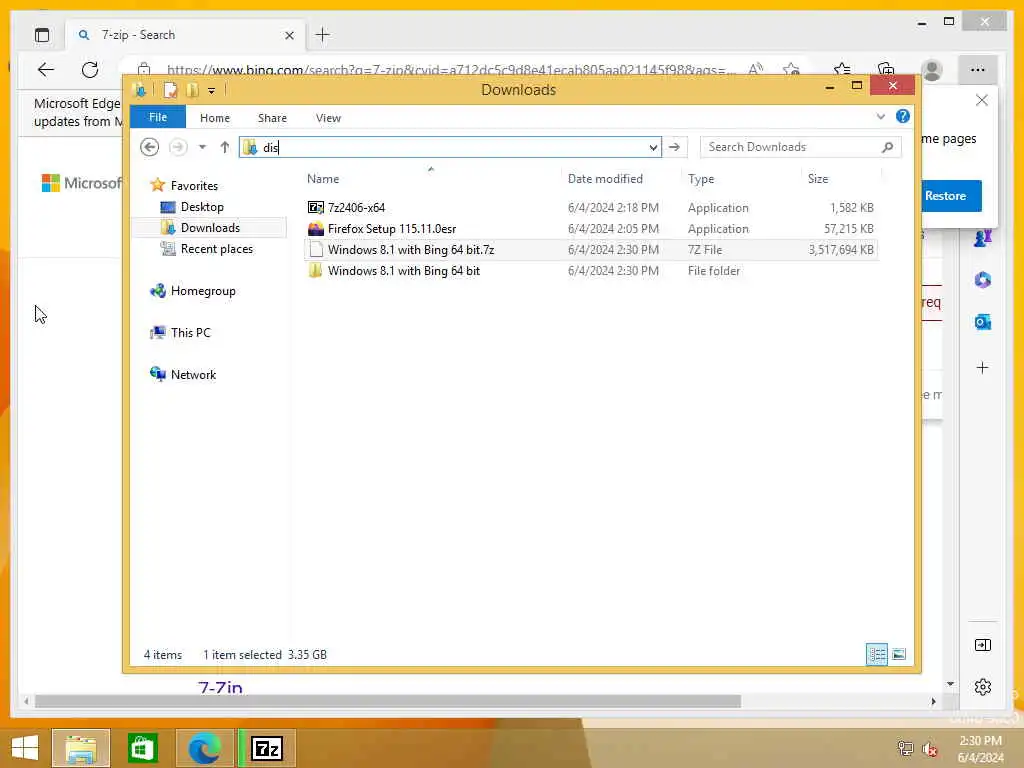Image resolution: width=1024 pixels, height=768 pixels.
Task: Expand the ribbon with the chevron
Action: [x=880, y=117]
